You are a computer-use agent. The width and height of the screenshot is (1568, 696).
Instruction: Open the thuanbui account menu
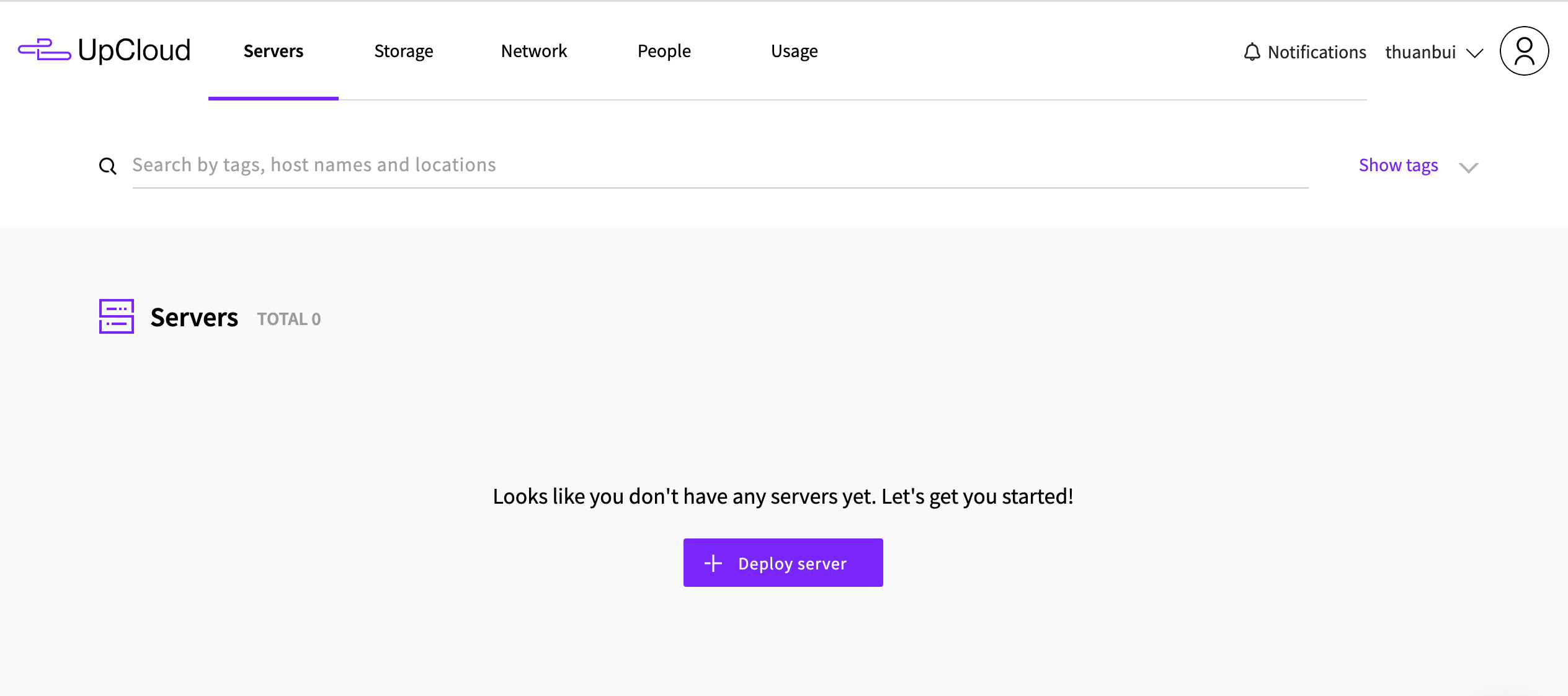pos(1420,52)
